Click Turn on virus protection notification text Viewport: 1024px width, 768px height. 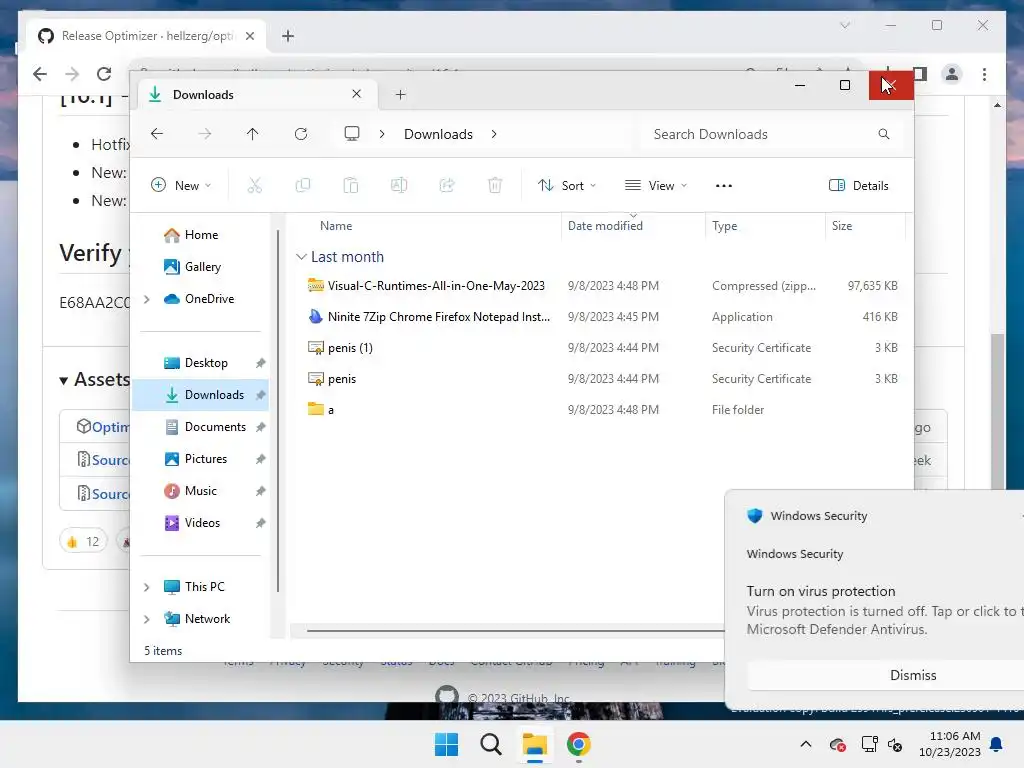point(821,591)
